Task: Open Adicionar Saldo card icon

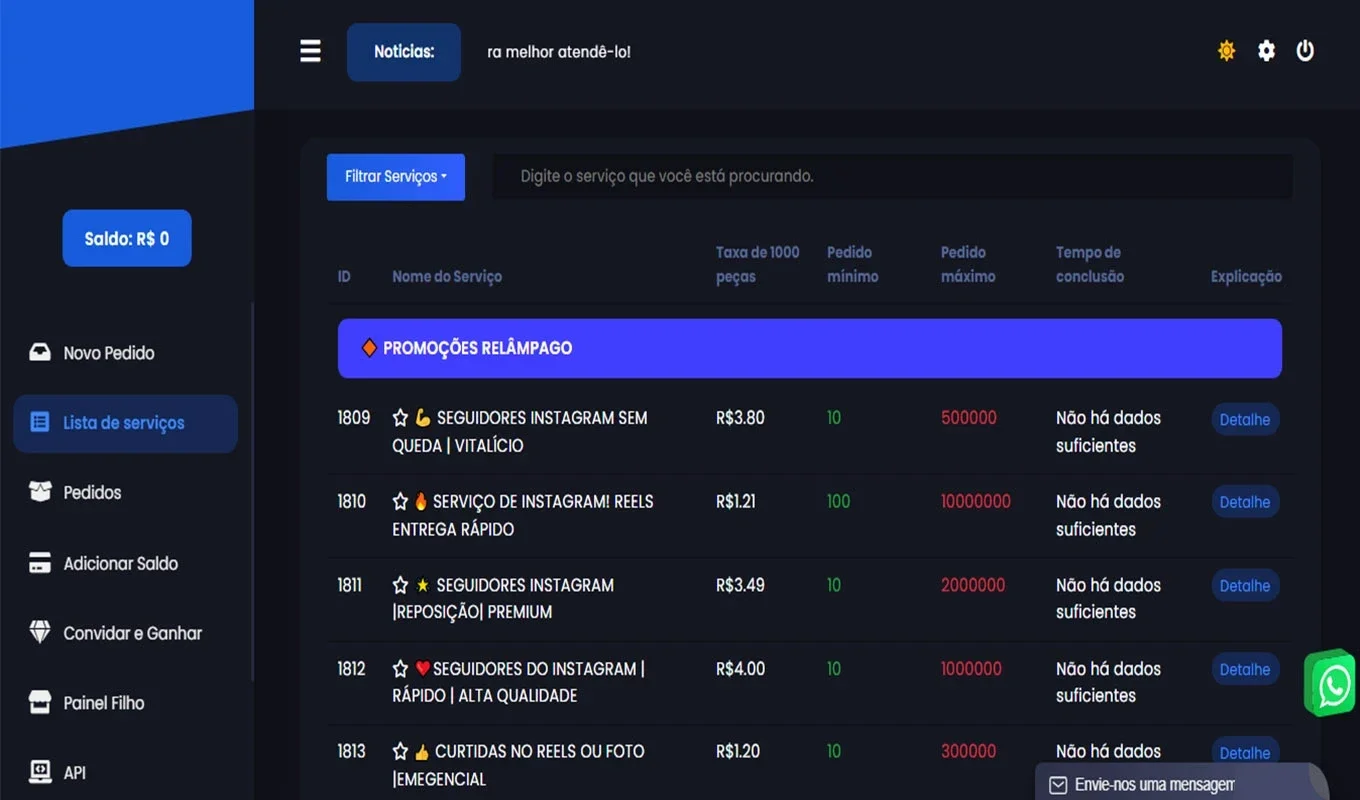Action: (x=40, y=563)
